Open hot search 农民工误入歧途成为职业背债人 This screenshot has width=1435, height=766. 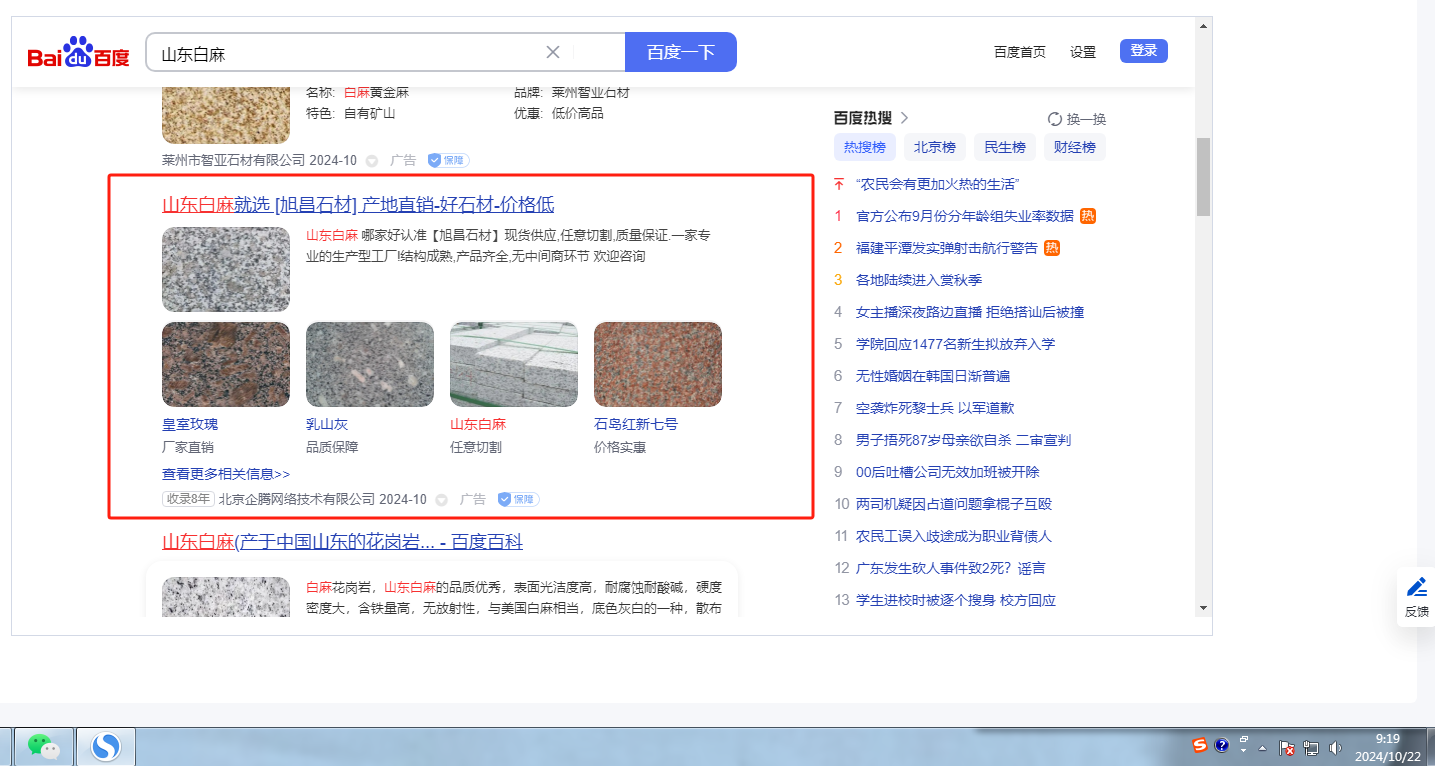[x=954, y=536]
